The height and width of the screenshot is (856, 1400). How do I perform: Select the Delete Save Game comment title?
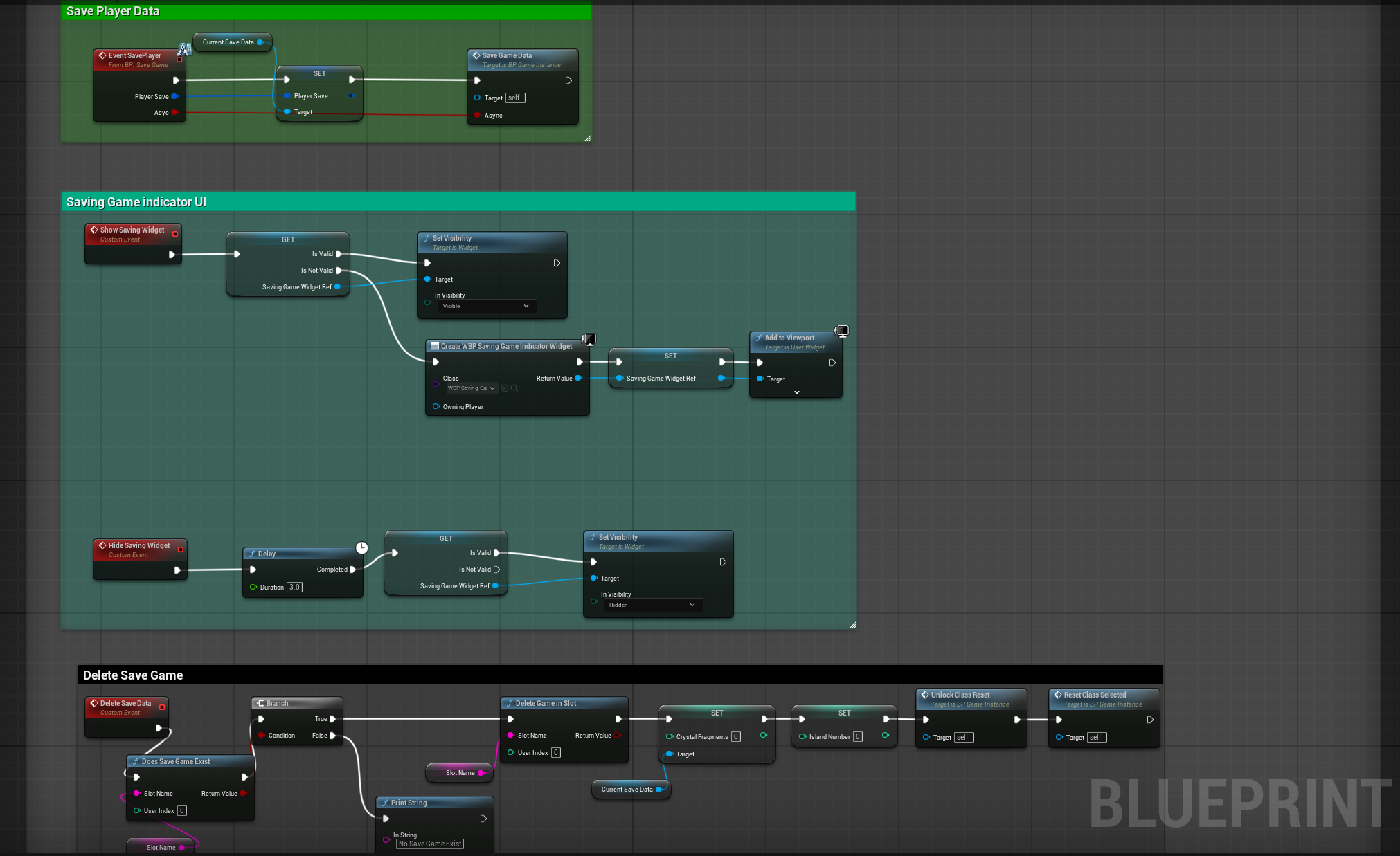pos(133,675)
